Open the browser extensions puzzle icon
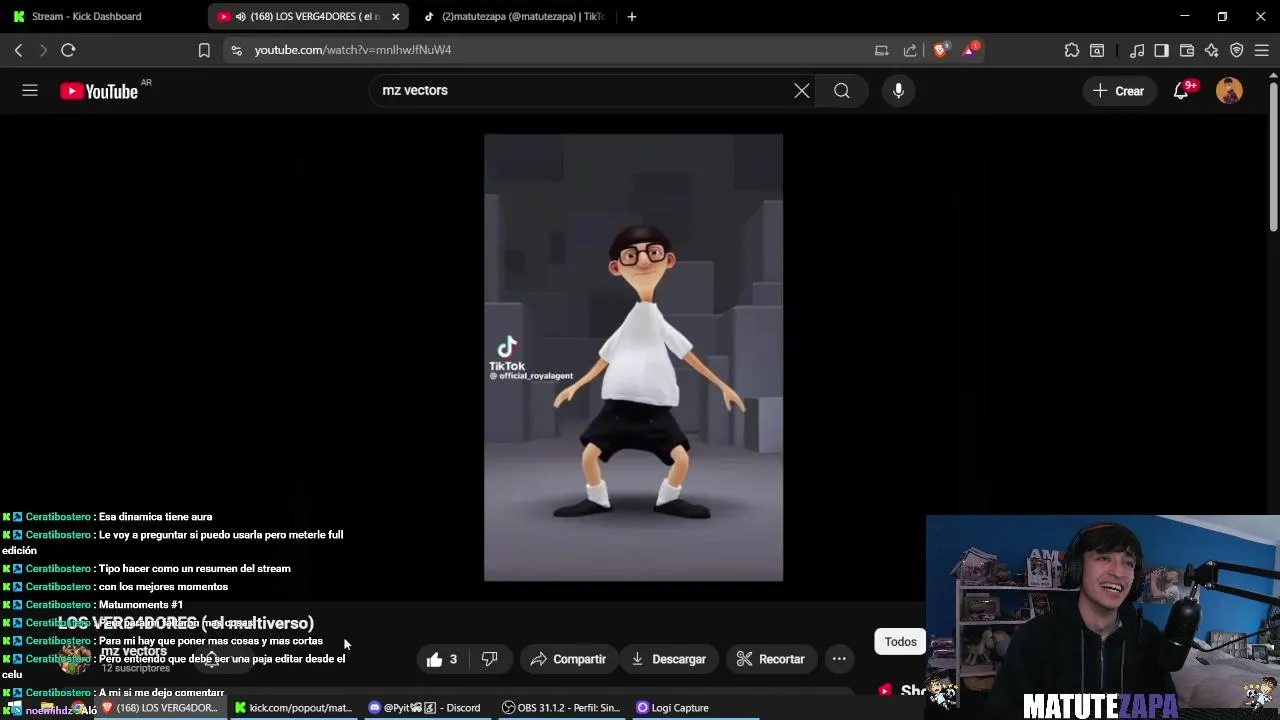1280x720 pixels. (1072, 50)
